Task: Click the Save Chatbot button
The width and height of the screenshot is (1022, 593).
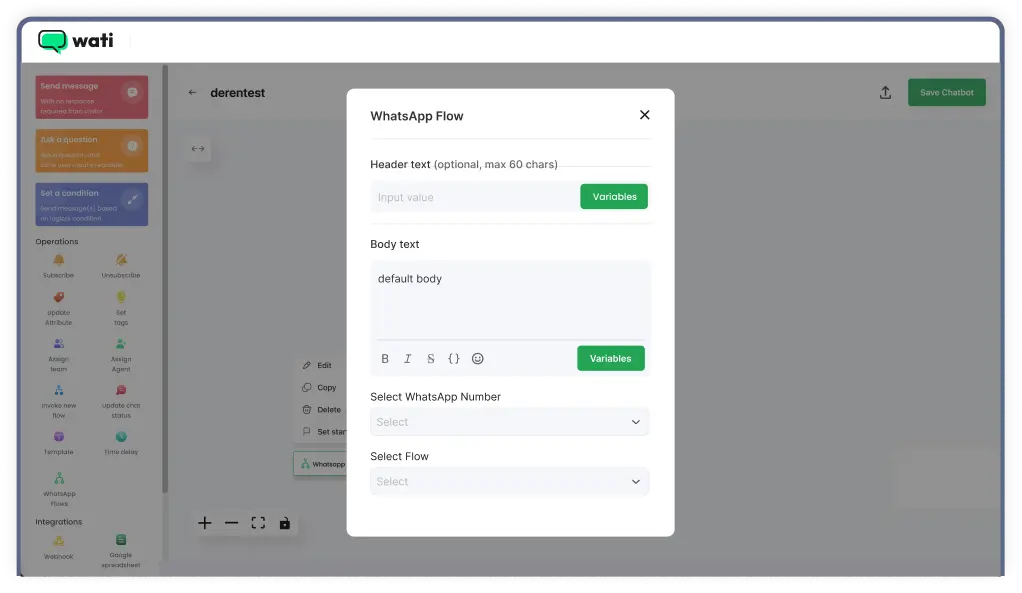Action: pyautogui.click(x=946, y=91)
